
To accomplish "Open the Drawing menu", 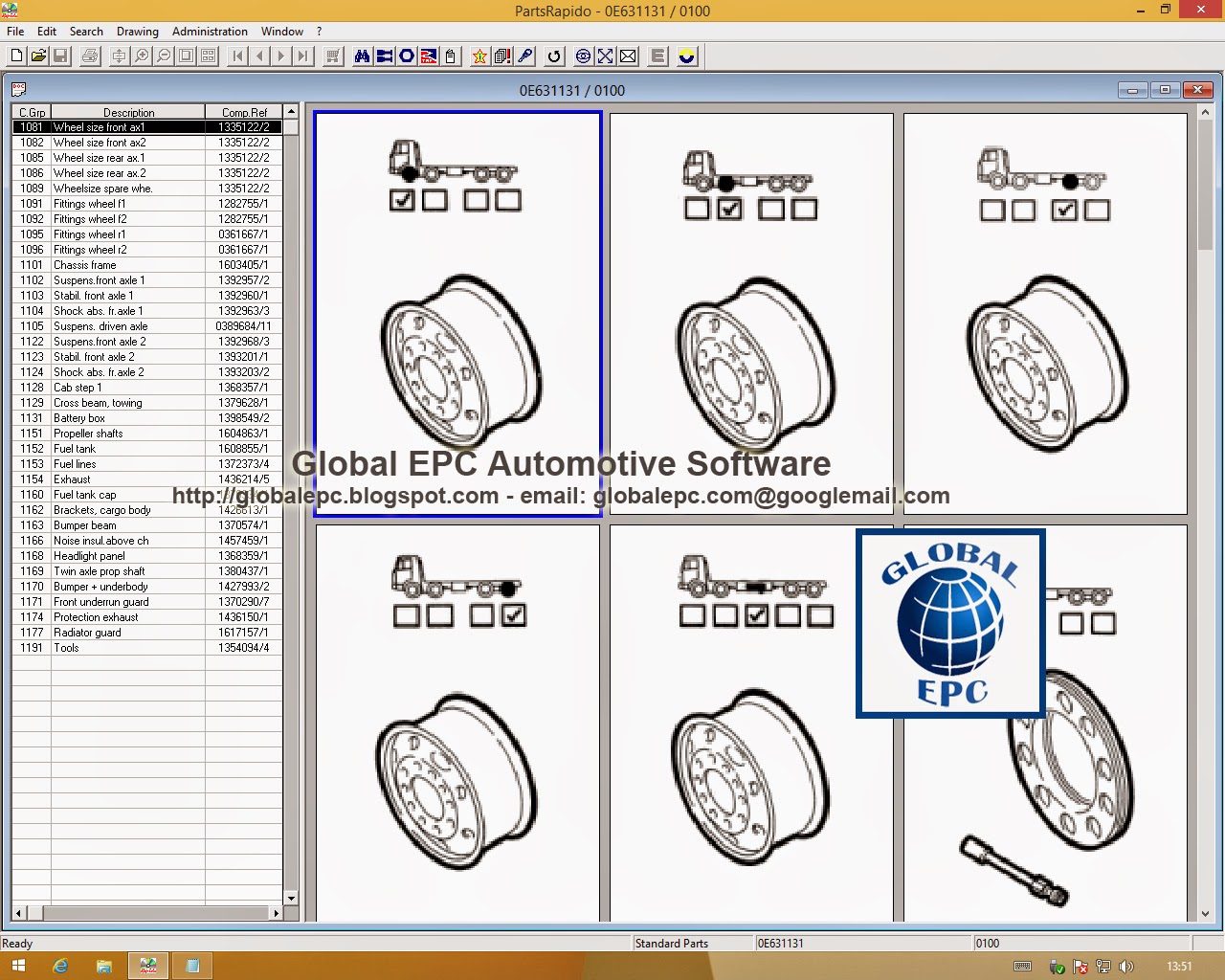I will pos(138,32).
